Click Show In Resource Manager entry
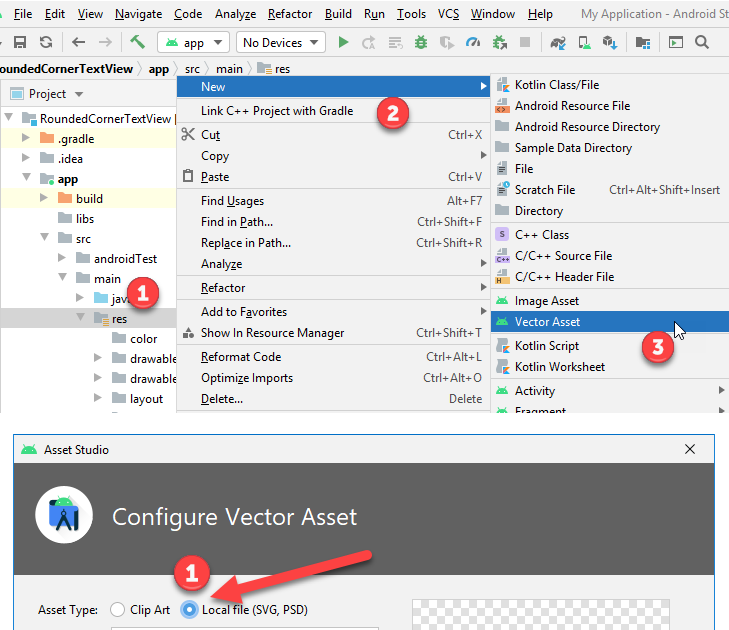729x630 pixels. [333, 332]
